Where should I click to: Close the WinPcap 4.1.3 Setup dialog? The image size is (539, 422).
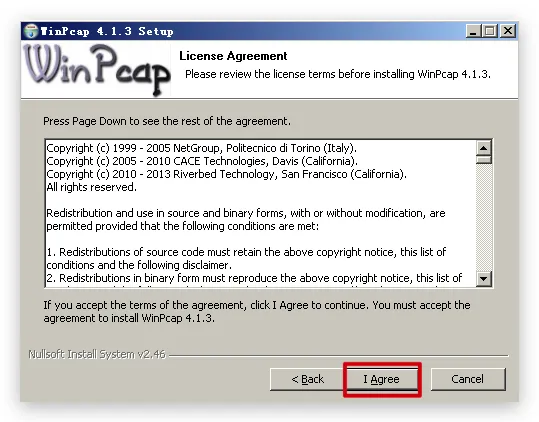coord(508,31)
